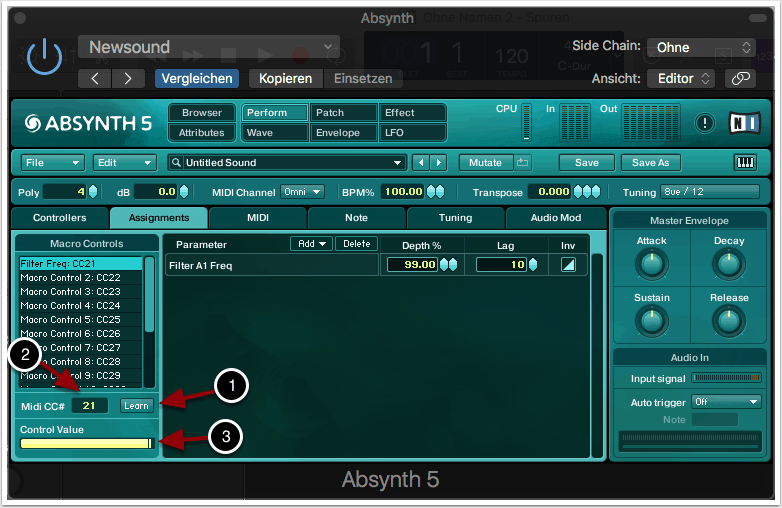Open the Audio Mod tab
Viewport: 782px width, 508px height.
tap(556, 218)
